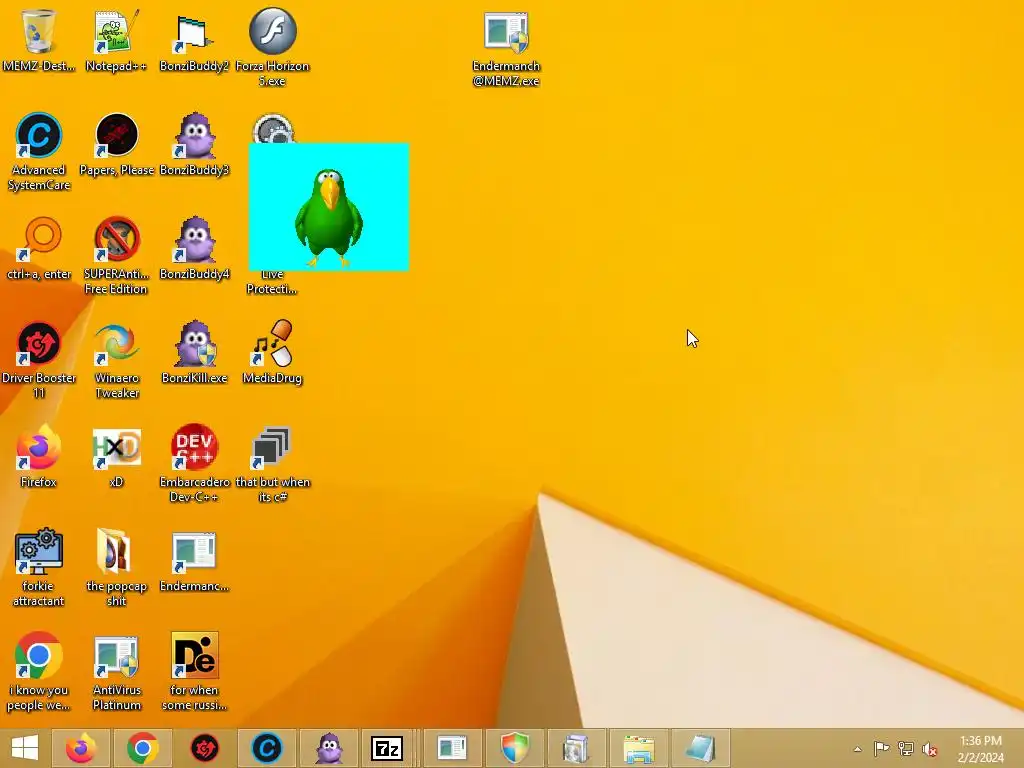Viewport: 1024px width, 768px height.
Task: Select the Notepad++ desktop shortcut
Action: click(x=116, y=40)
